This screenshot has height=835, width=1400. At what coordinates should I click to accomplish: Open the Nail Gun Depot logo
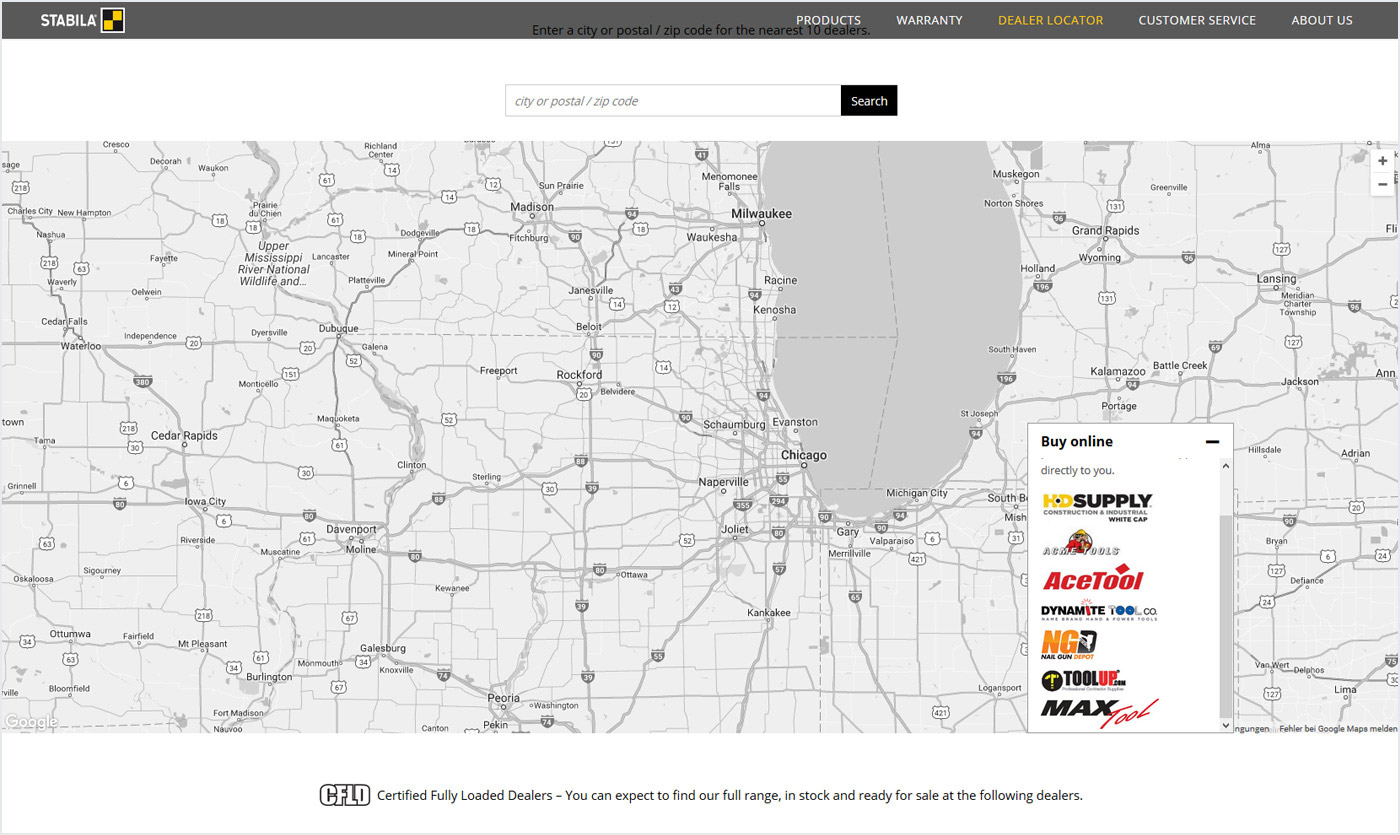click(x=1069, y=644)
